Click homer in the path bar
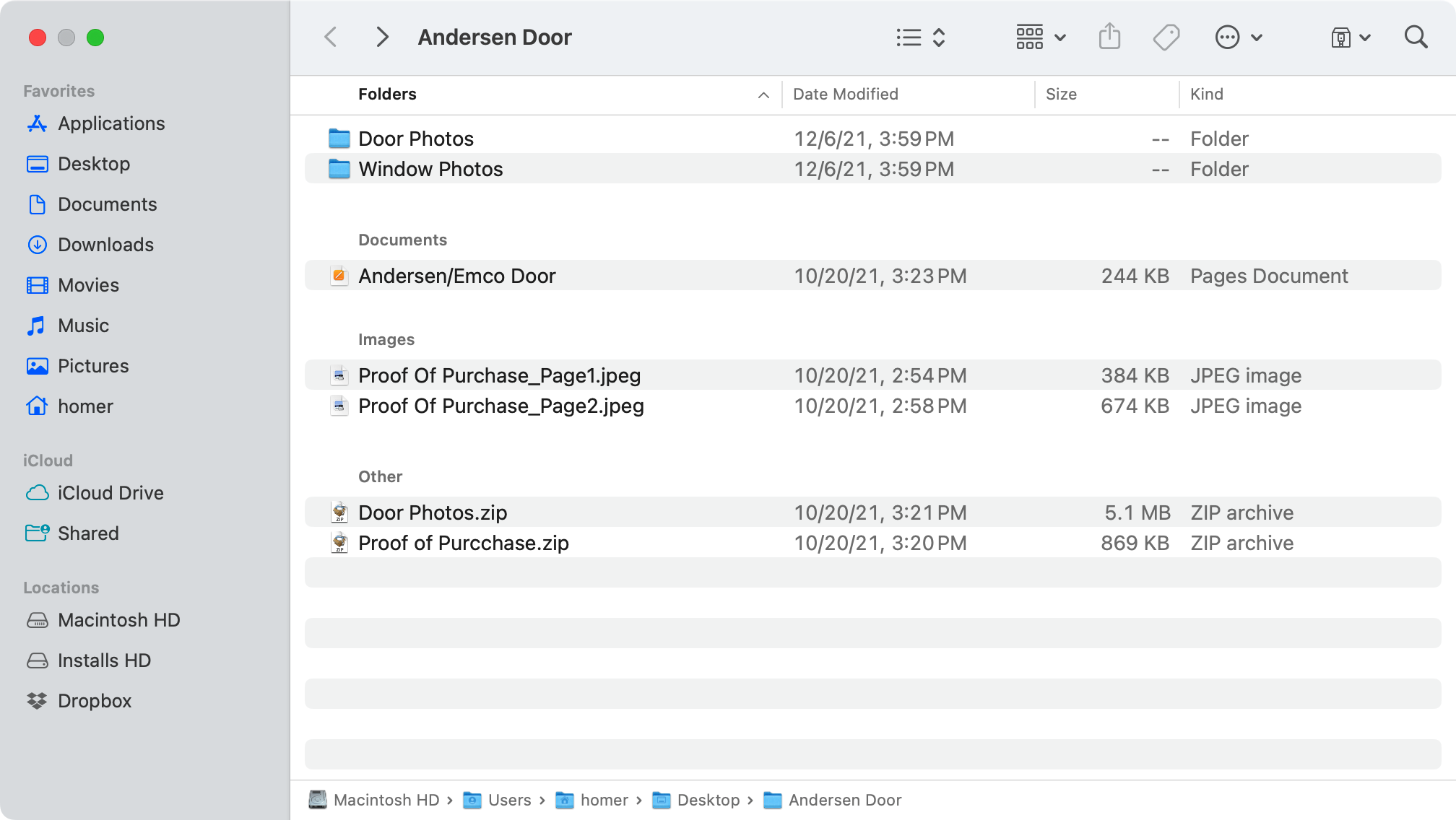1456x820 pixels. pyautogui.click(x=592, y=800)
